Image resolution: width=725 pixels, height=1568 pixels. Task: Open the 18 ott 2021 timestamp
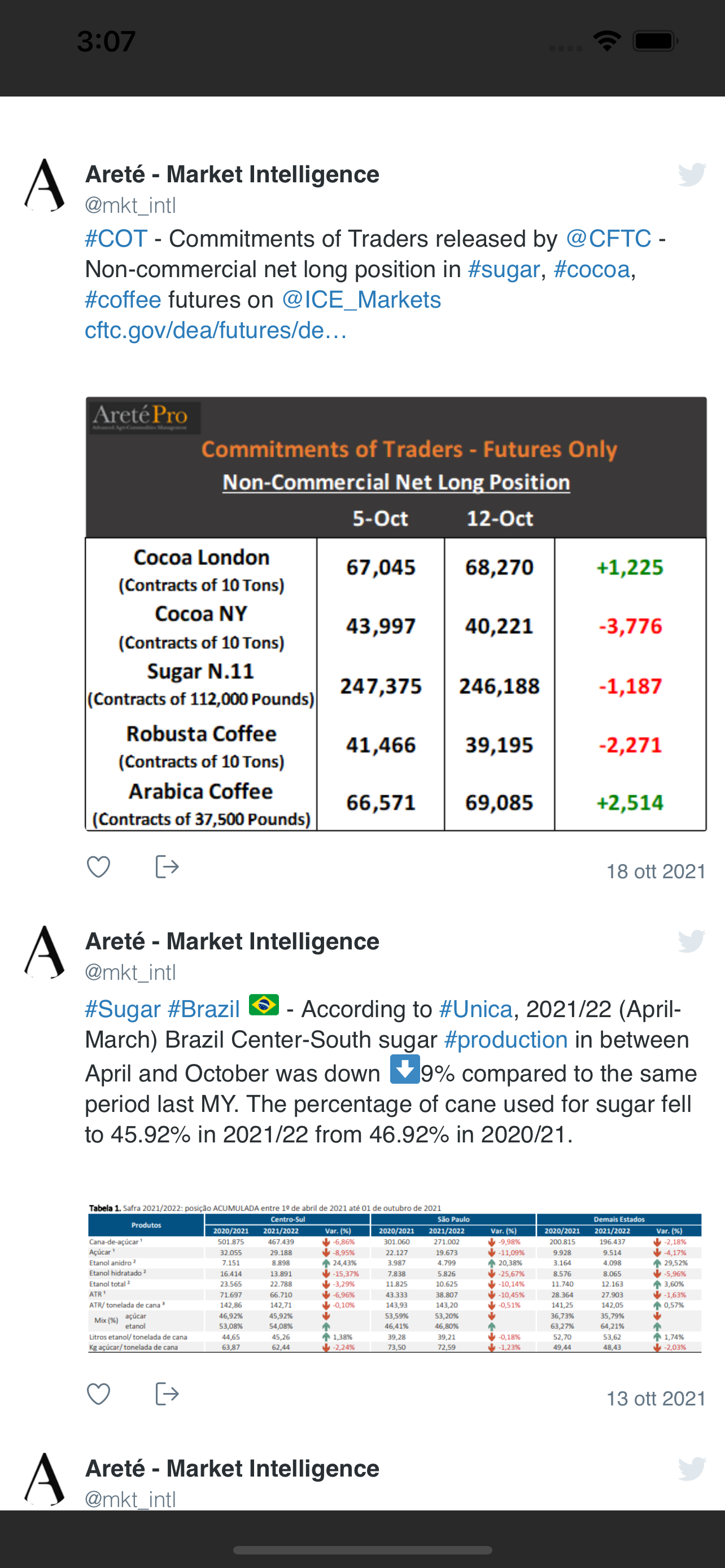656,871
